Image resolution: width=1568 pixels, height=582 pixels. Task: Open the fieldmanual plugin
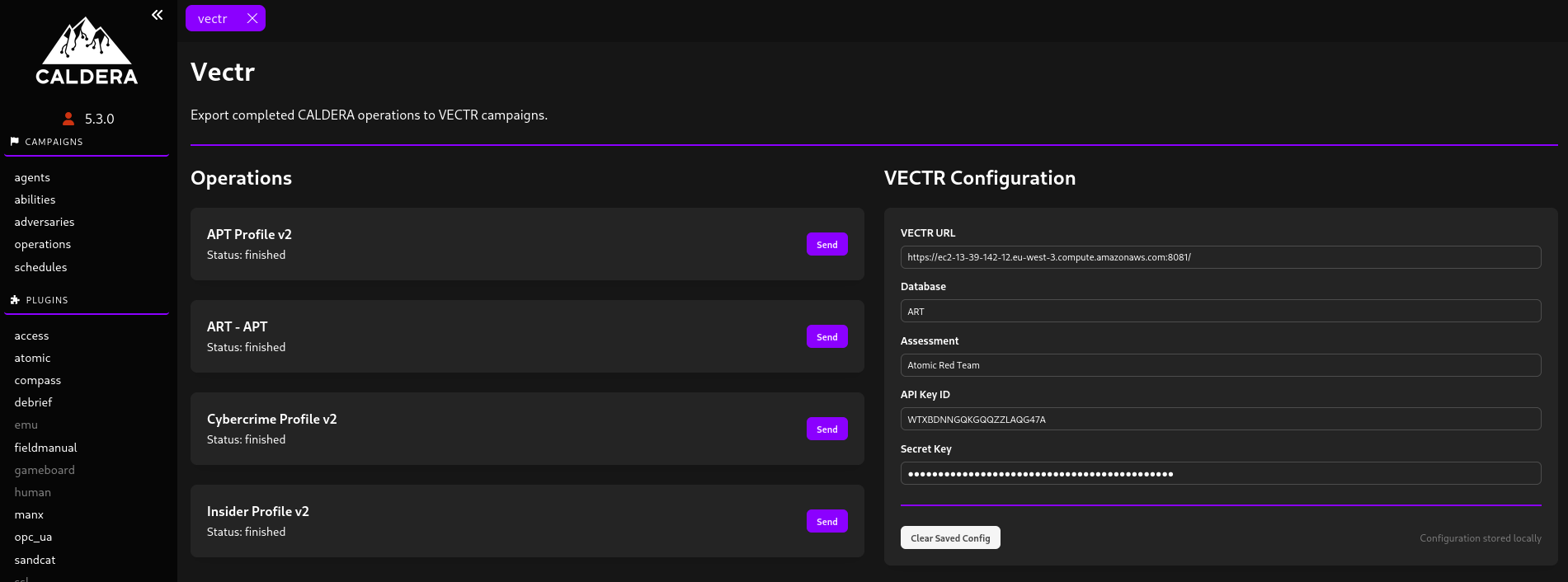tap(45, 448)
